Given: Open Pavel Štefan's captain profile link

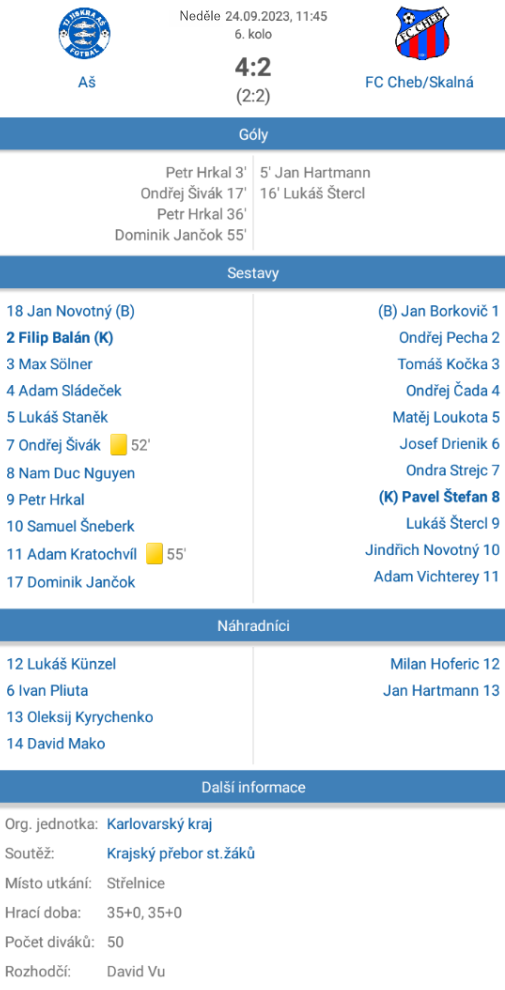Looking at the screenshot, I should click(439, 497).
